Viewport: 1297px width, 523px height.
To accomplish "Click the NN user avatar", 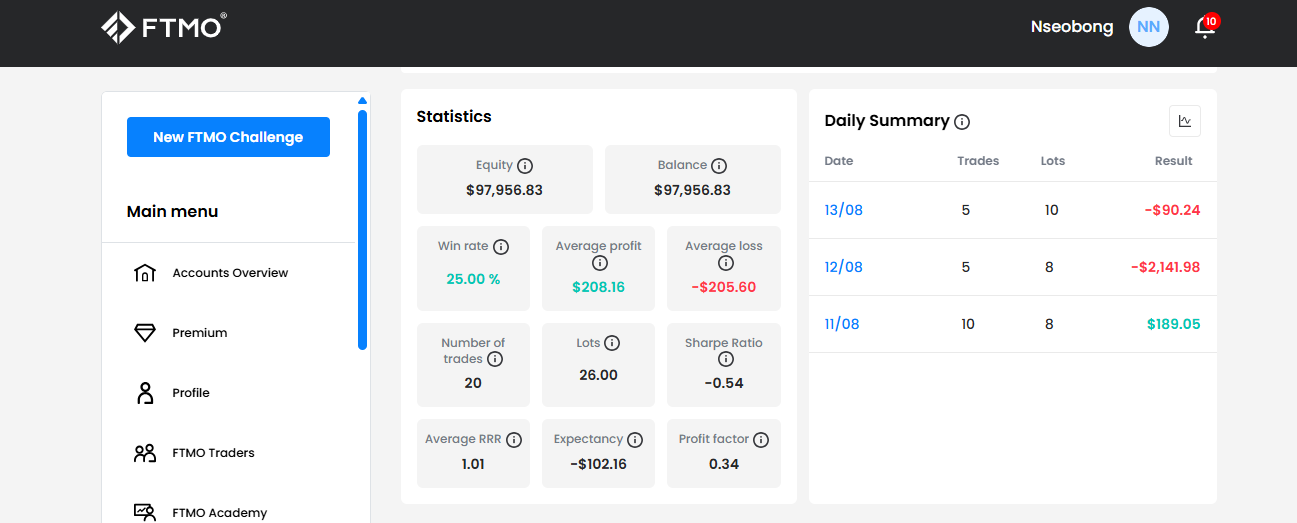I will click(1148, 27).
